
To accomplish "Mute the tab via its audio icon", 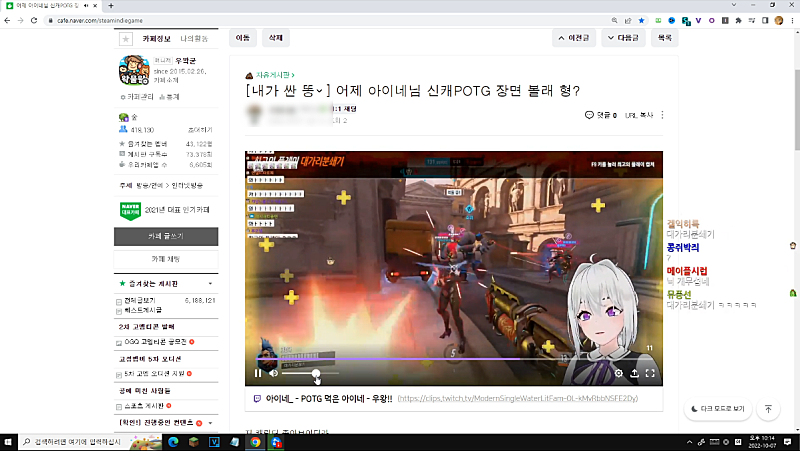I will coord(86,6).
